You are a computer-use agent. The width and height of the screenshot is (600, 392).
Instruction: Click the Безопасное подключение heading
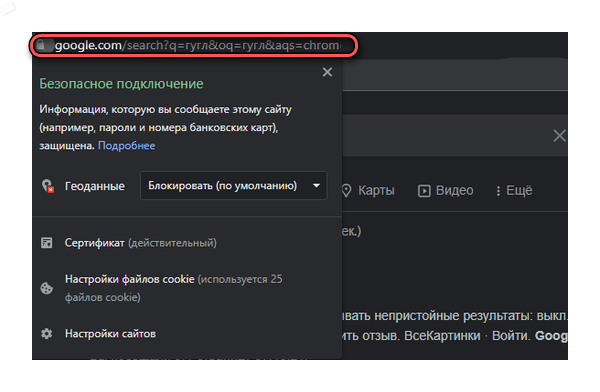click(x=121, y=84)
